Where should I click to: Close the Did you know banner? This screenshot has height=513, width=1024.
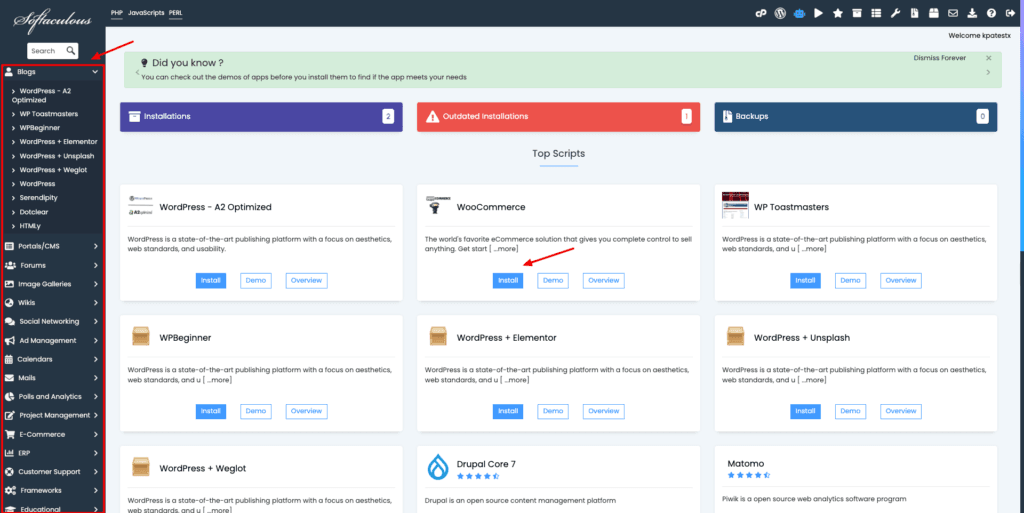(x=989, y=58)
